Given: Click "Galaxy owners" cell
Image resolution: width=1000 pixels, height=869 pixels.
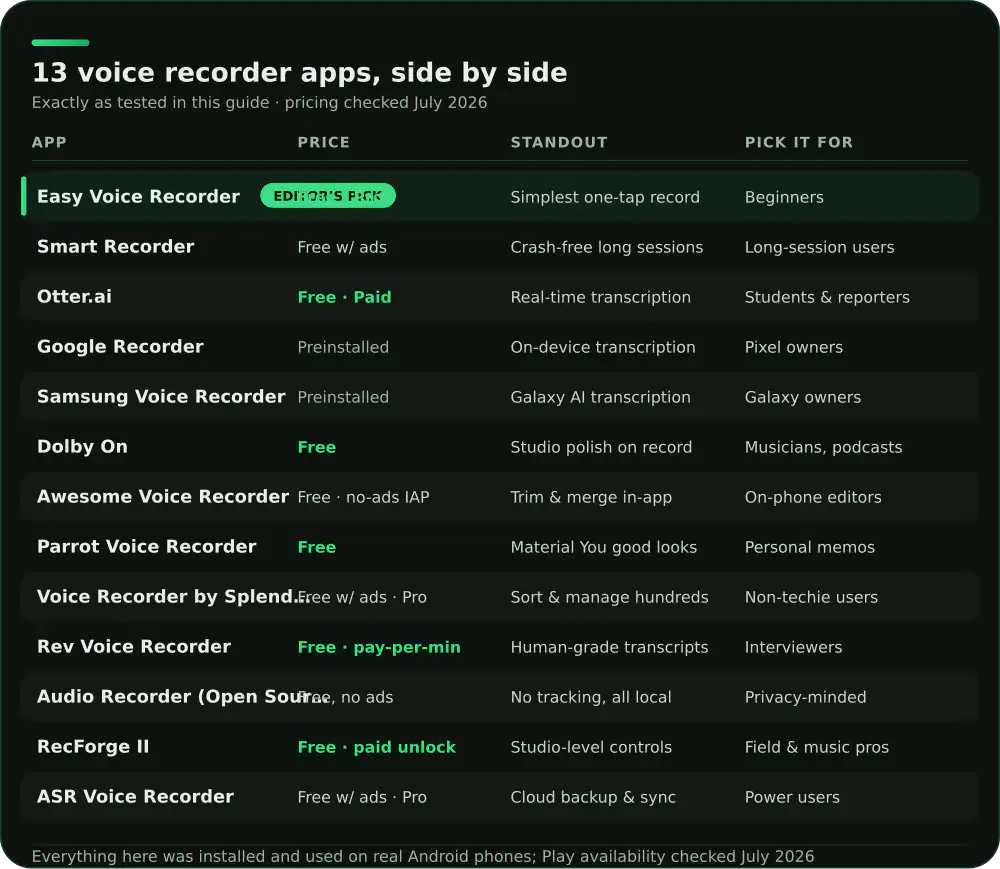Looking at the screenshot, I should coord(802,397).
